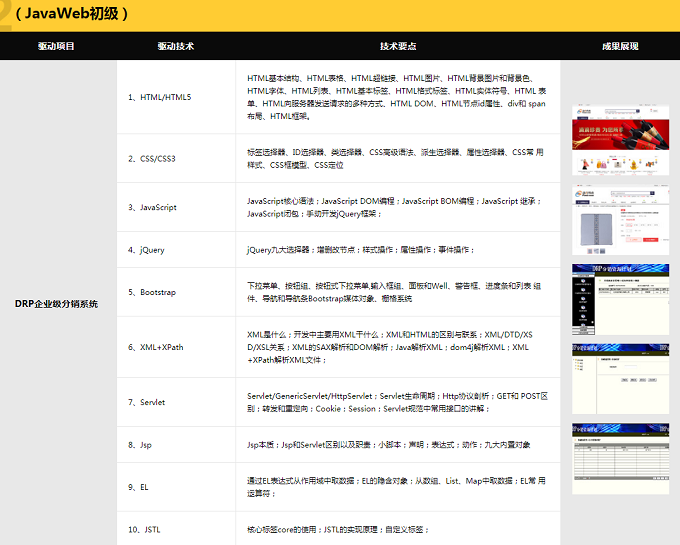Select the HTML/HTML5 technology row

pyautogui.click(x=159, y=97)
